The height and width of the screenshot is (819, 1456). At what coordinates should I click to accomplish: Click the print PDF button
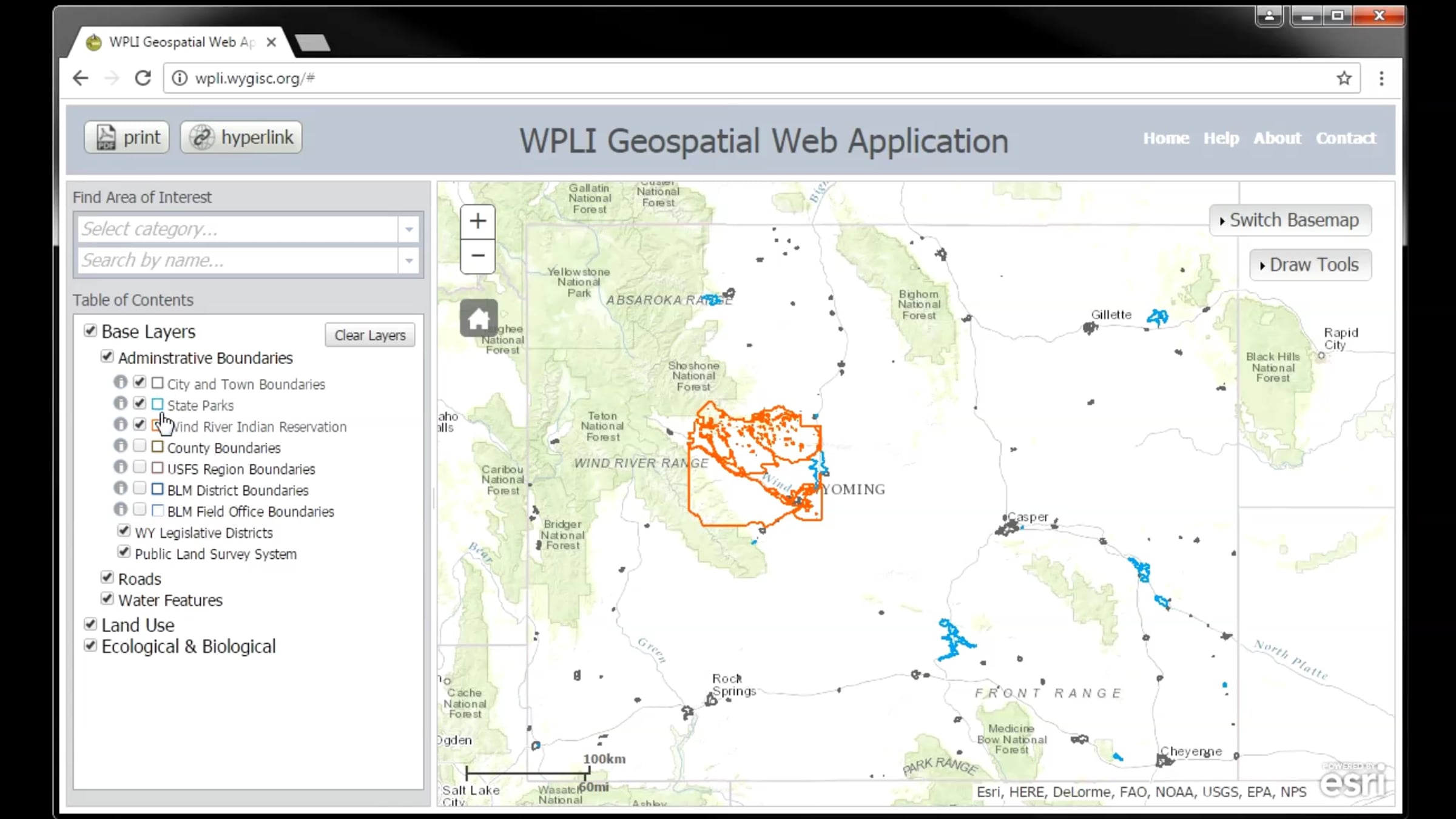coord(127,137)
